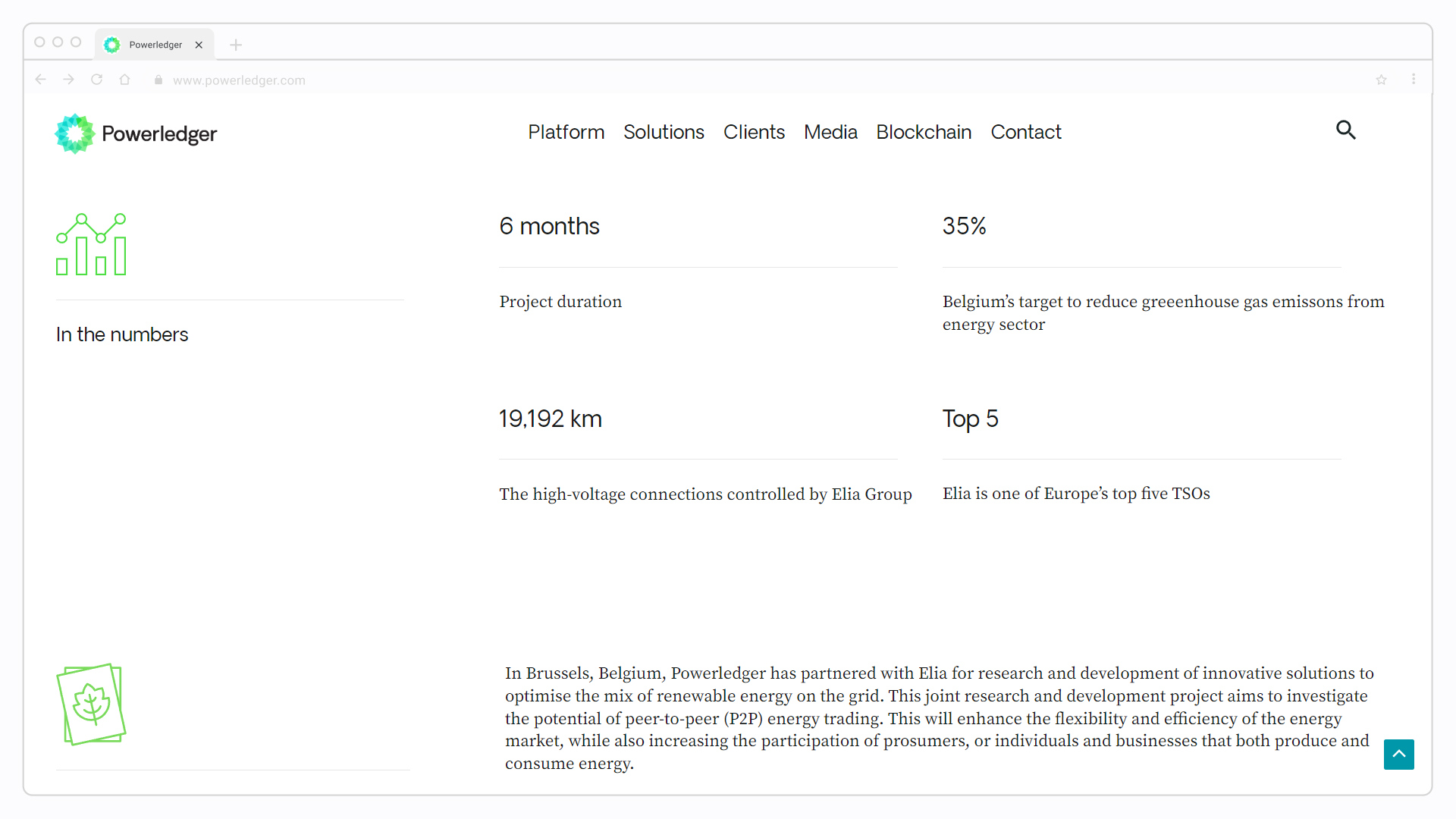
Task: Click the browser address bar input field
Action: click(728, 80)
